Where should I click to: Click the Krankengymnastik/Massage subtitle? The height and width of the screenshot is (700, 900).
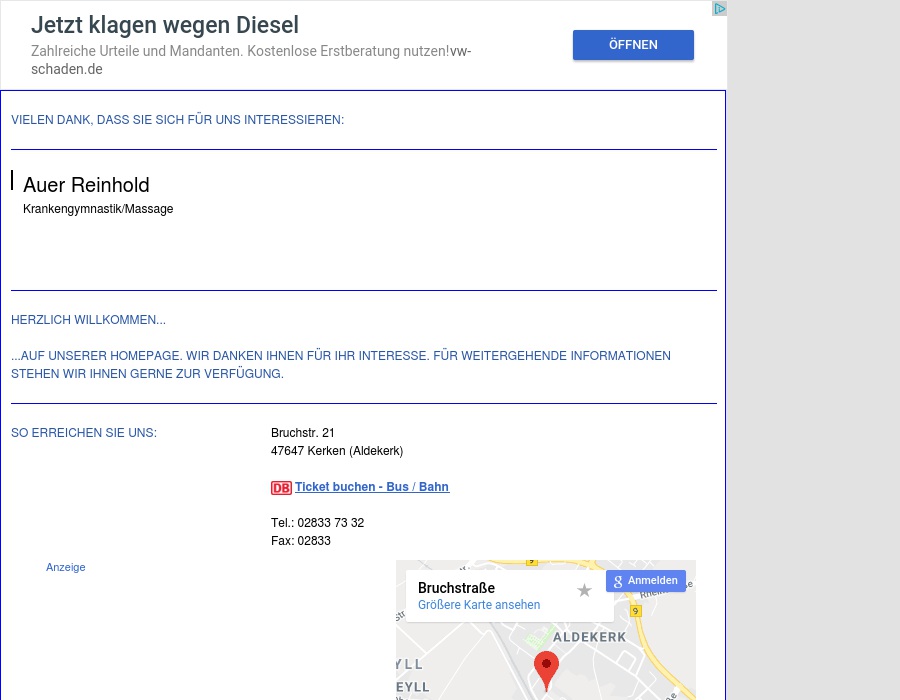pos(98,209)
